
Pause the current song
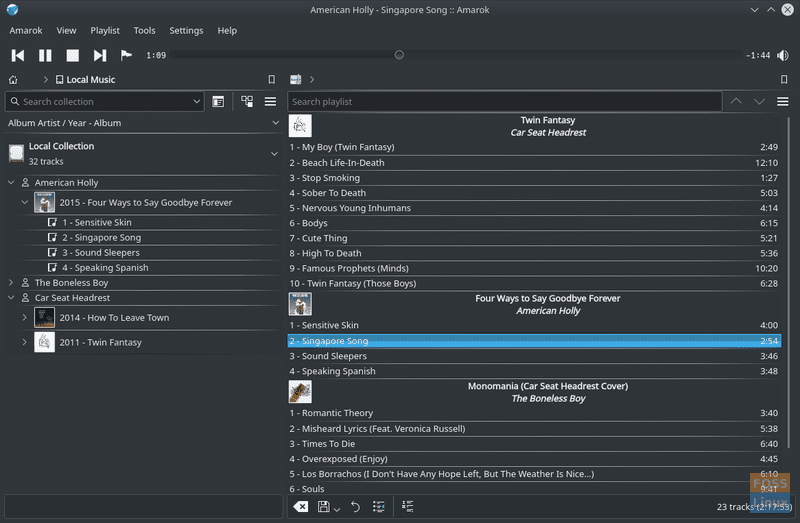(x=45, y=55)
